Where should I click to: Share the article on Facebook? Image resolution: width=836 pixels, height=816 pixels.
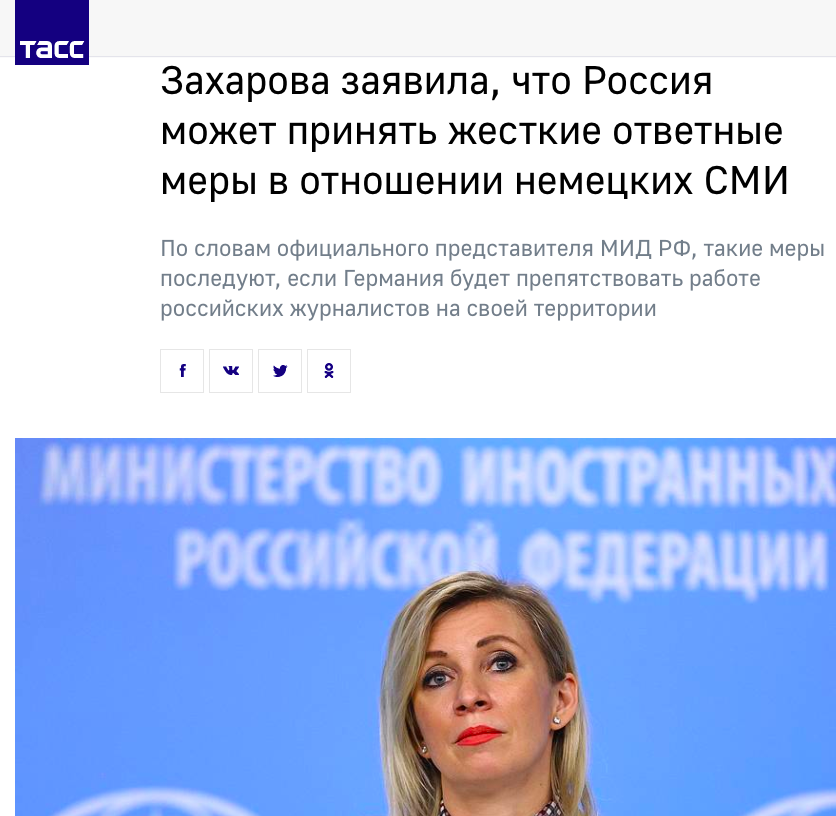tap(182, 371)
